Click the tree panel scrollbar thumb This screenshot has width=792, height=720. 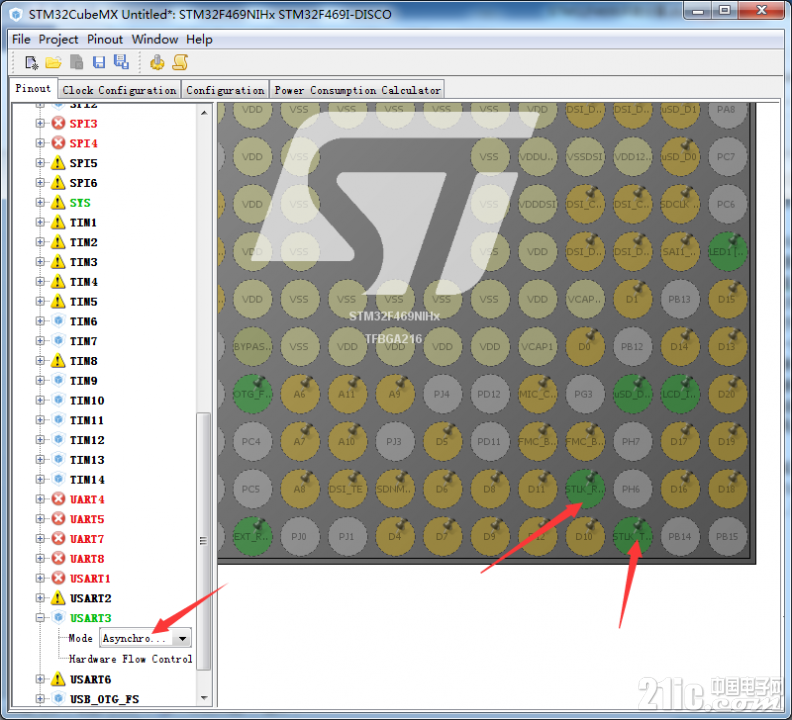point(204,541)
